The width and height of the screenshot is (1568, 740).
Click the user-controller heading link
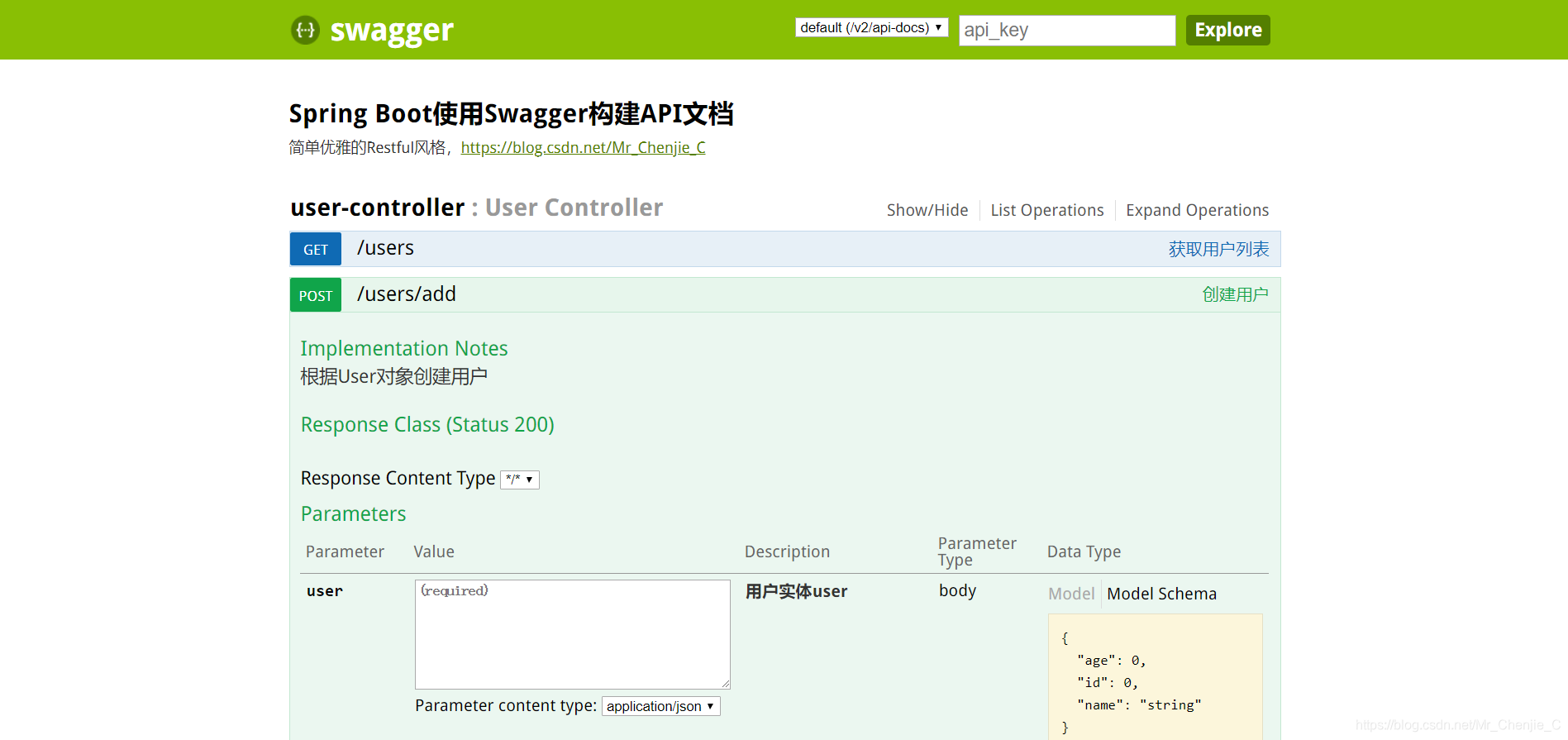tap(378, 208)
